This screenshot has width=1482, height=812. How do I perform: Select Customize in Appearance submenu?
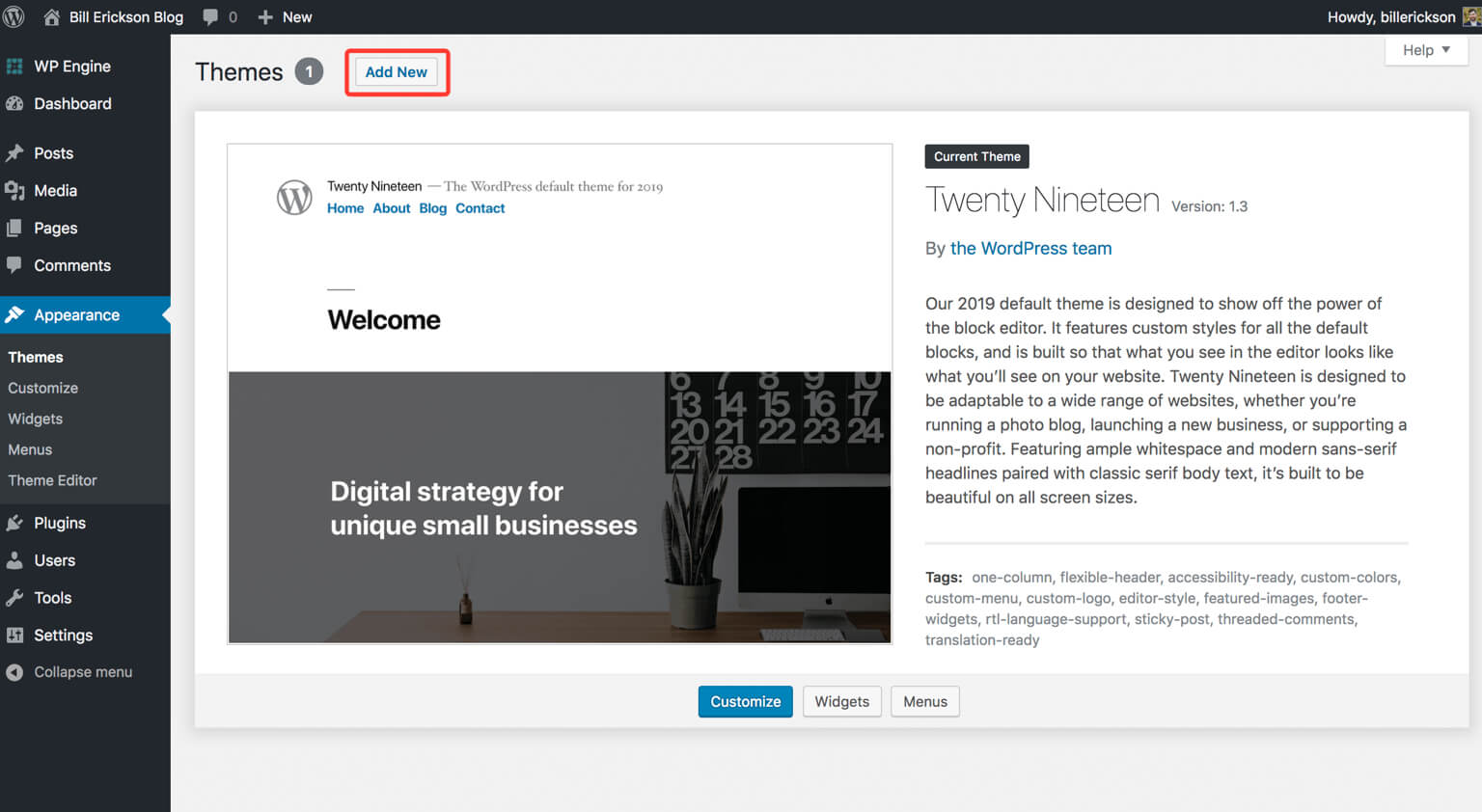(x=43, y=388)
